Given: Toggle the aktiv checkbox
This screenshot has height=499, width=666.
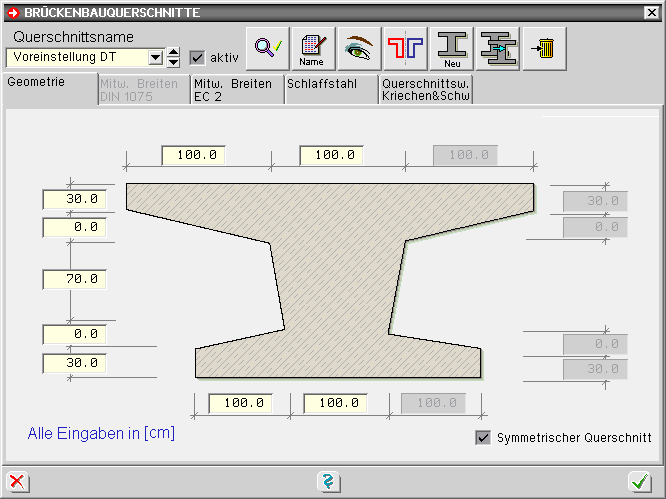Looking at the screenshot, I should point(197,58).
